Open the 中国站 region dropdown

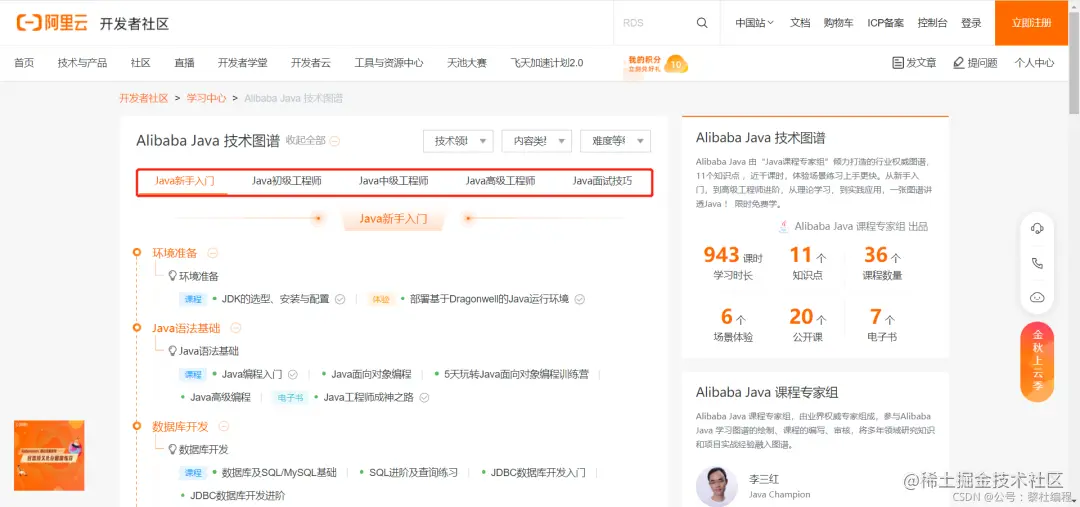(x=754, y=23)
